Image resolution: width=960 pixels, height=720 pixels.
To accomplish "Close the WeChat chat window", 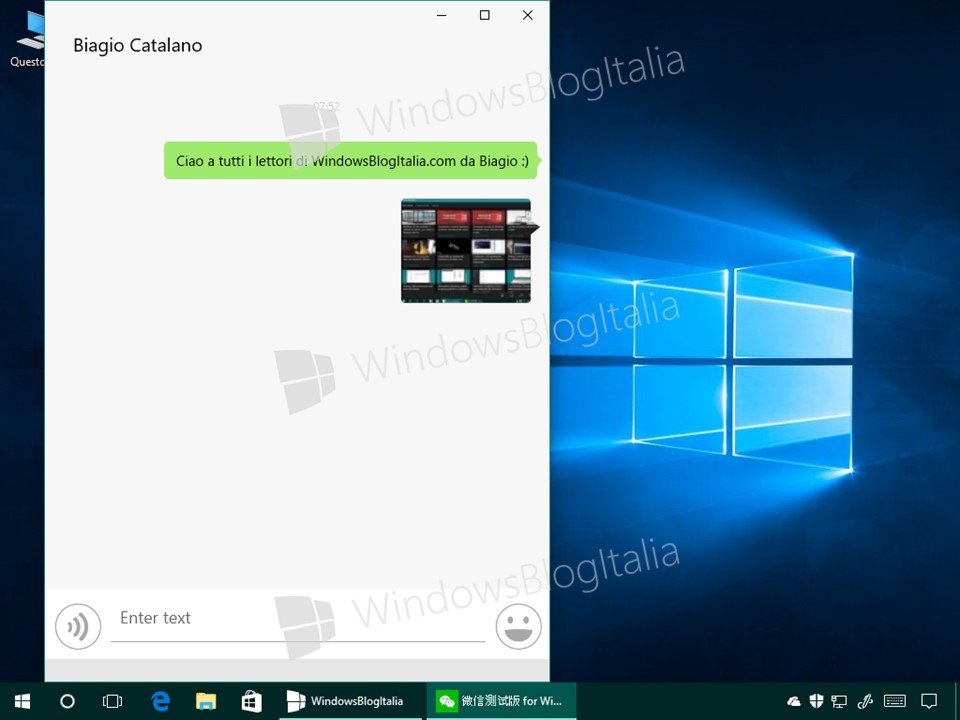I will point(528,15).
